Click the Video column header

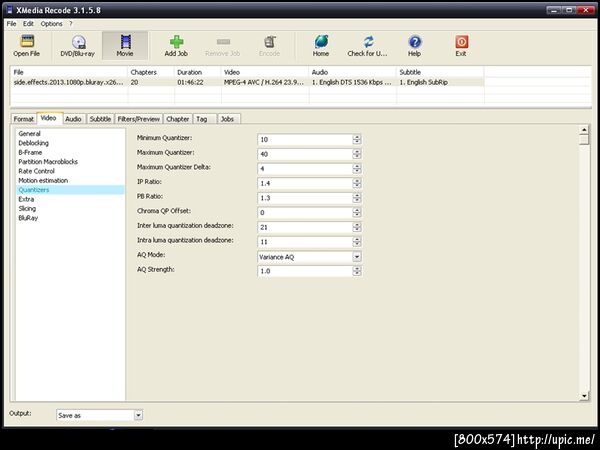265,72
